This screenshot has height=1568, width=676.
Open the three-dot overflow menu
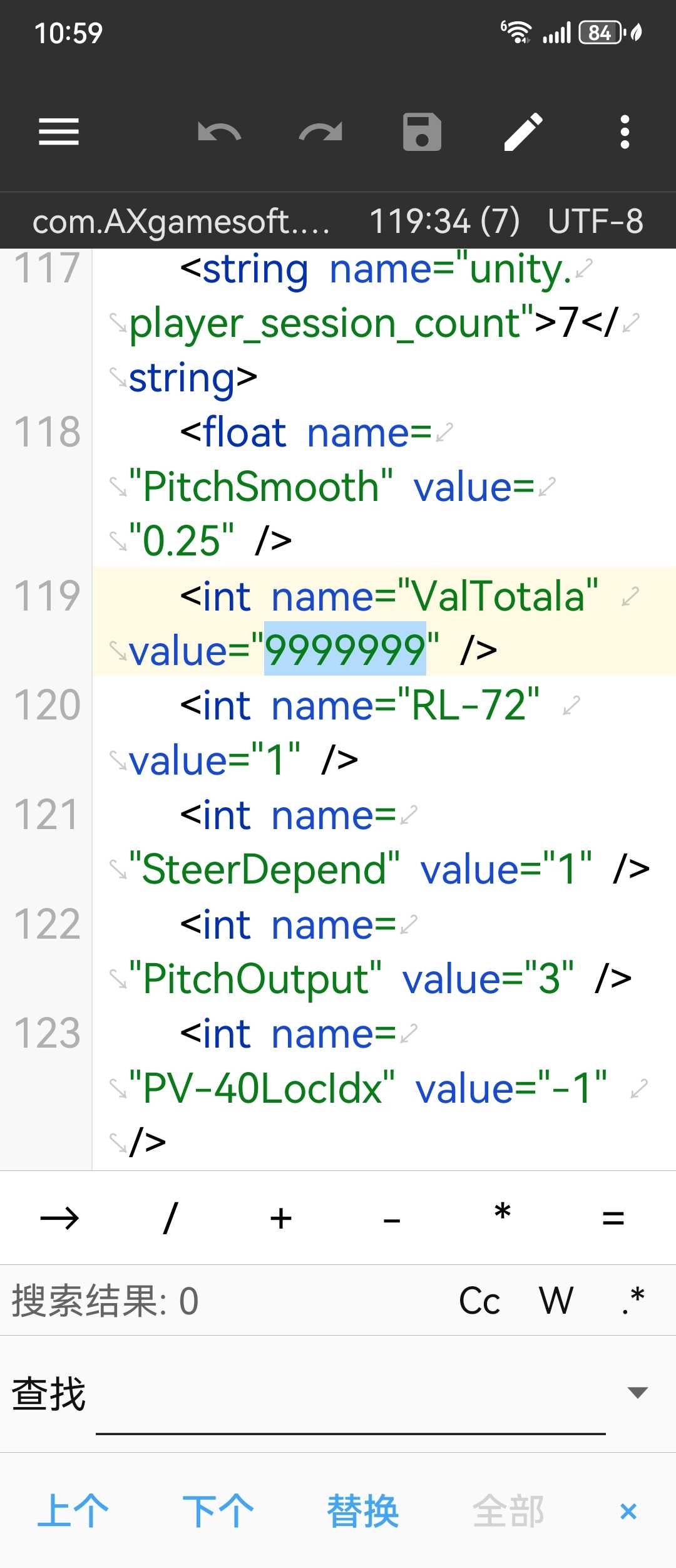tap(624, 132)
